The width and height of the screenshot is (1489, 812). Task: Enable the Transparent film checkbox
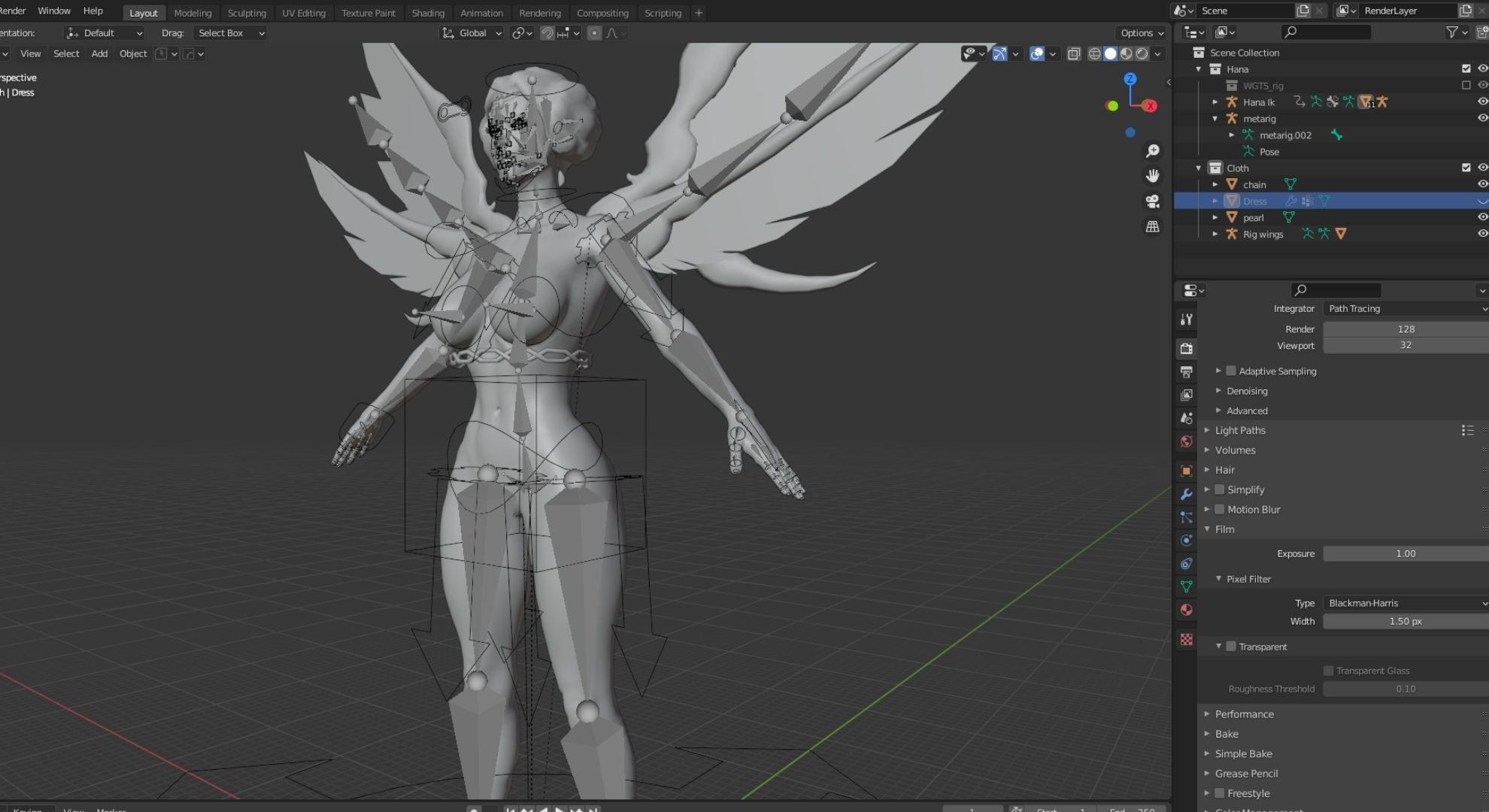tap(1231, 647)
